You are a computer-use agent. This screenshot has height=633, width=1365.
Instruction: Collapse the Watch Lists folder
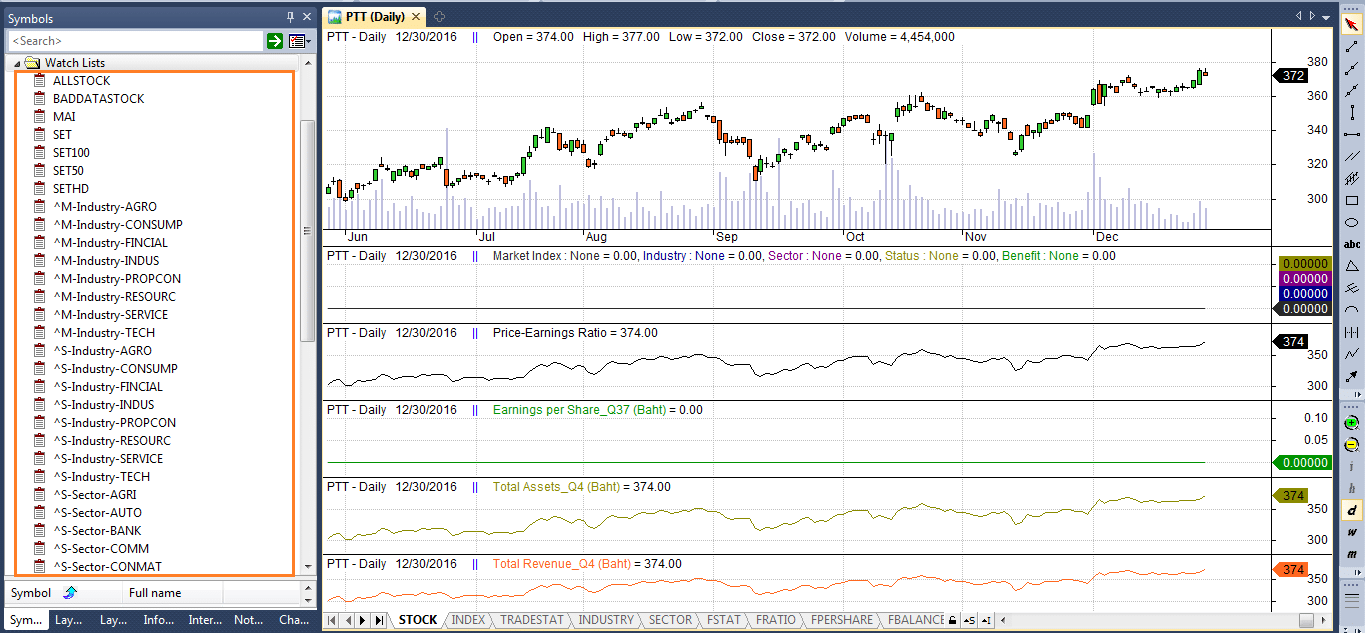[18, 63]
